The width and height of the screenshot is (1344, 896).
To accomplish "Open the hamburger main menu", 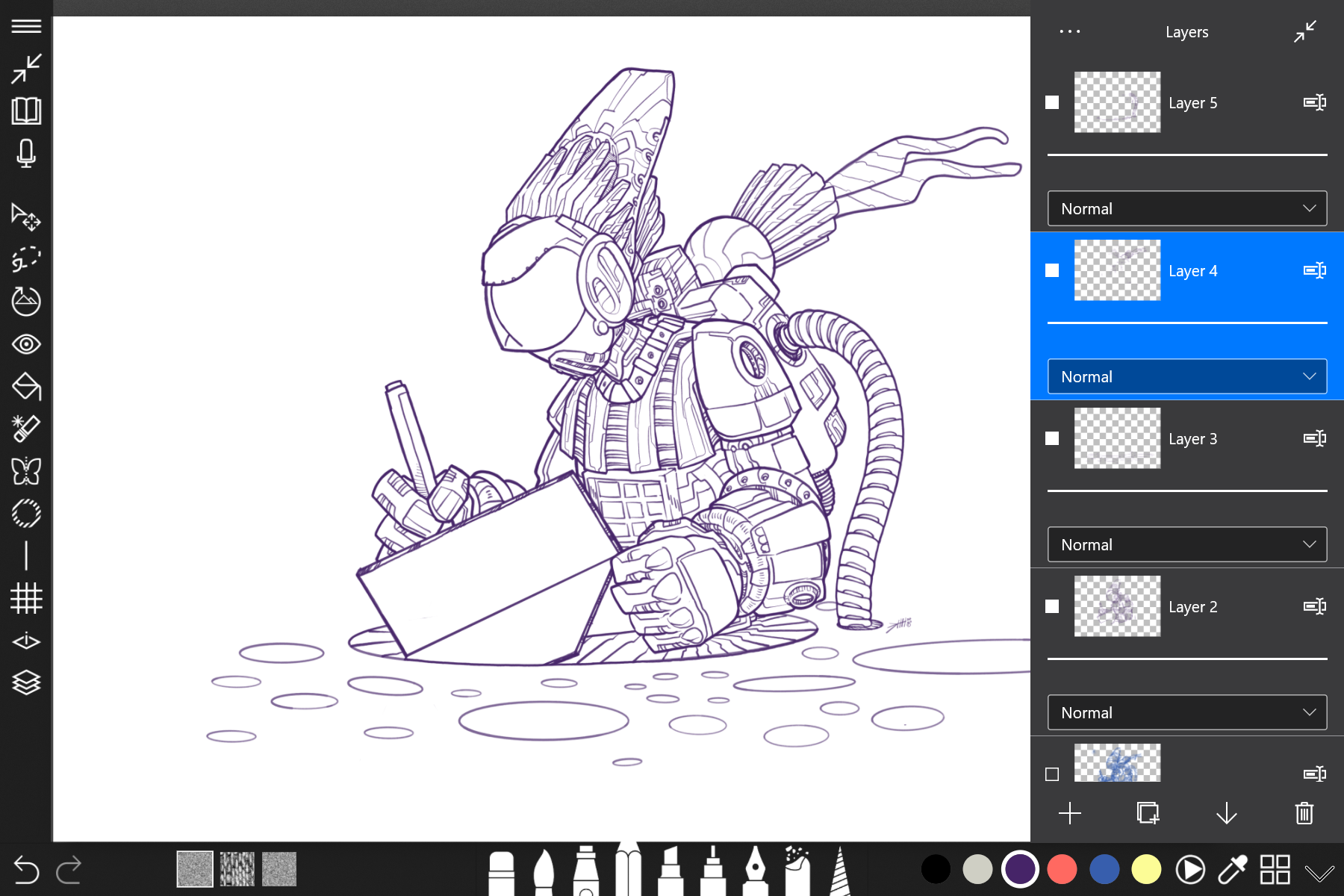I will click(x=26, y=26).
